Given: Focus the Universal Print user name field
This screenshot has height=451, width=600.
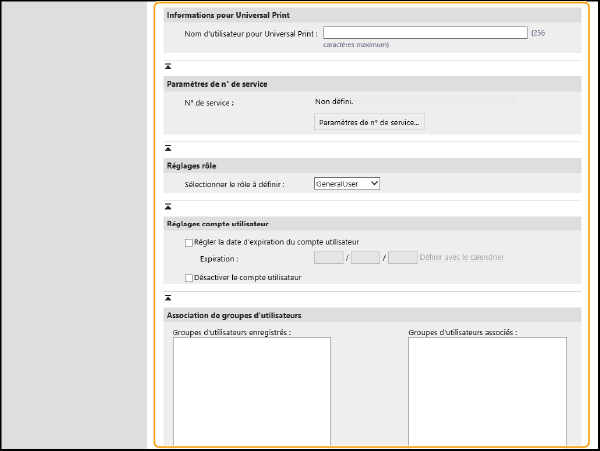Looking at the screenshot, I should point(425,33).
